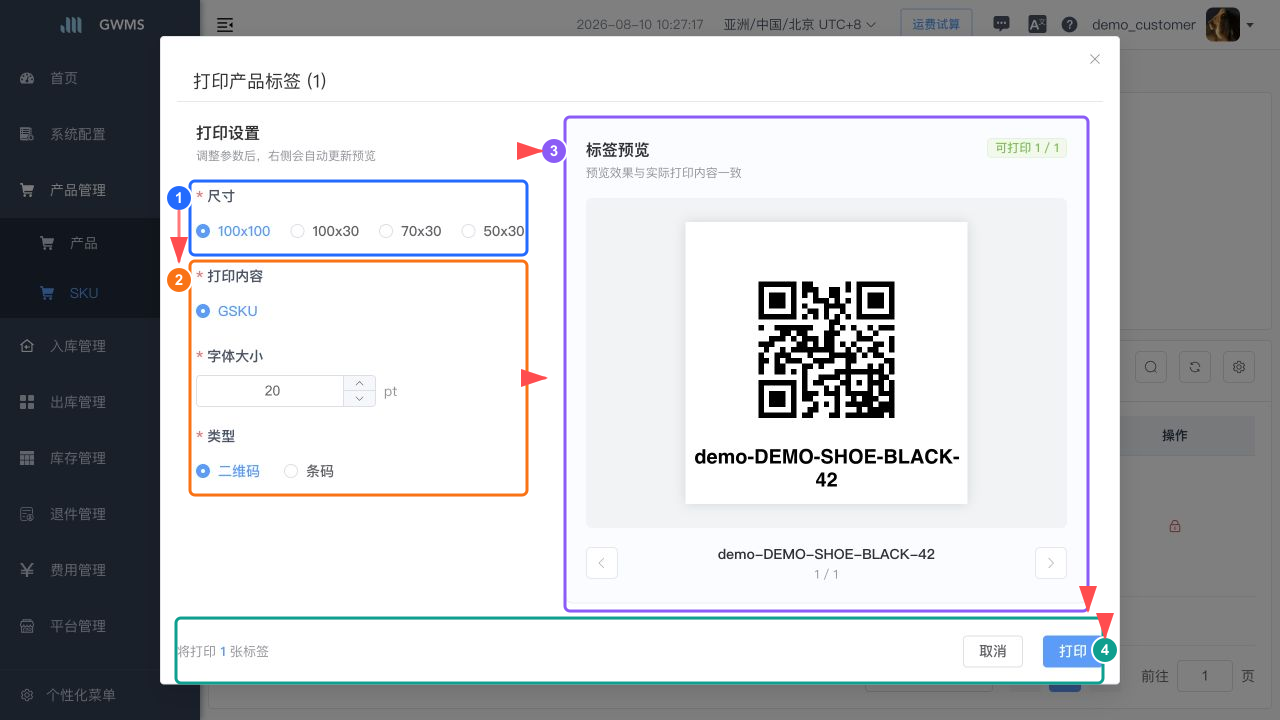Click the table refresh icon button
Image resolution: width=1280 pixels, height=720 pixels.
coord(1195,367)
